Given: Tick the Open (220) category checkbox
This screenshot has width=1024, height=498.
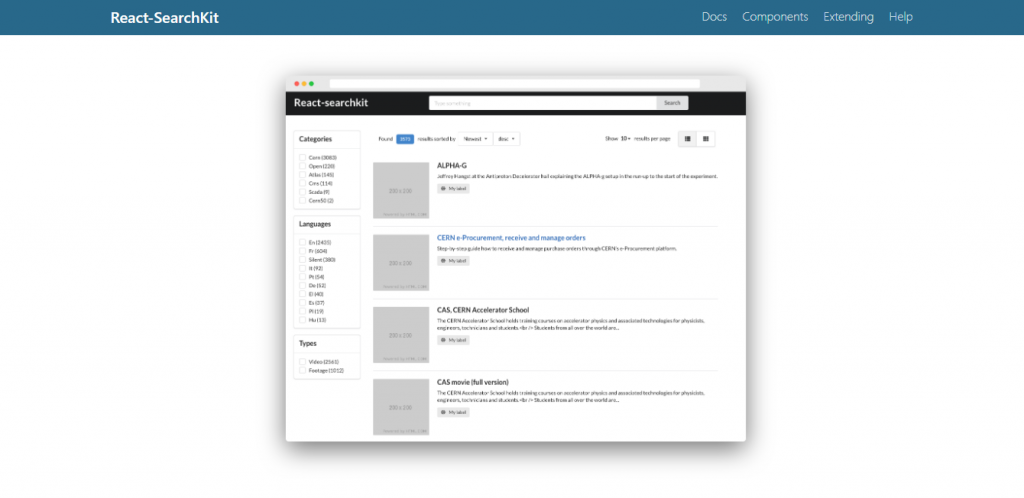Looking at the screenshot, I should pos(302,166).
